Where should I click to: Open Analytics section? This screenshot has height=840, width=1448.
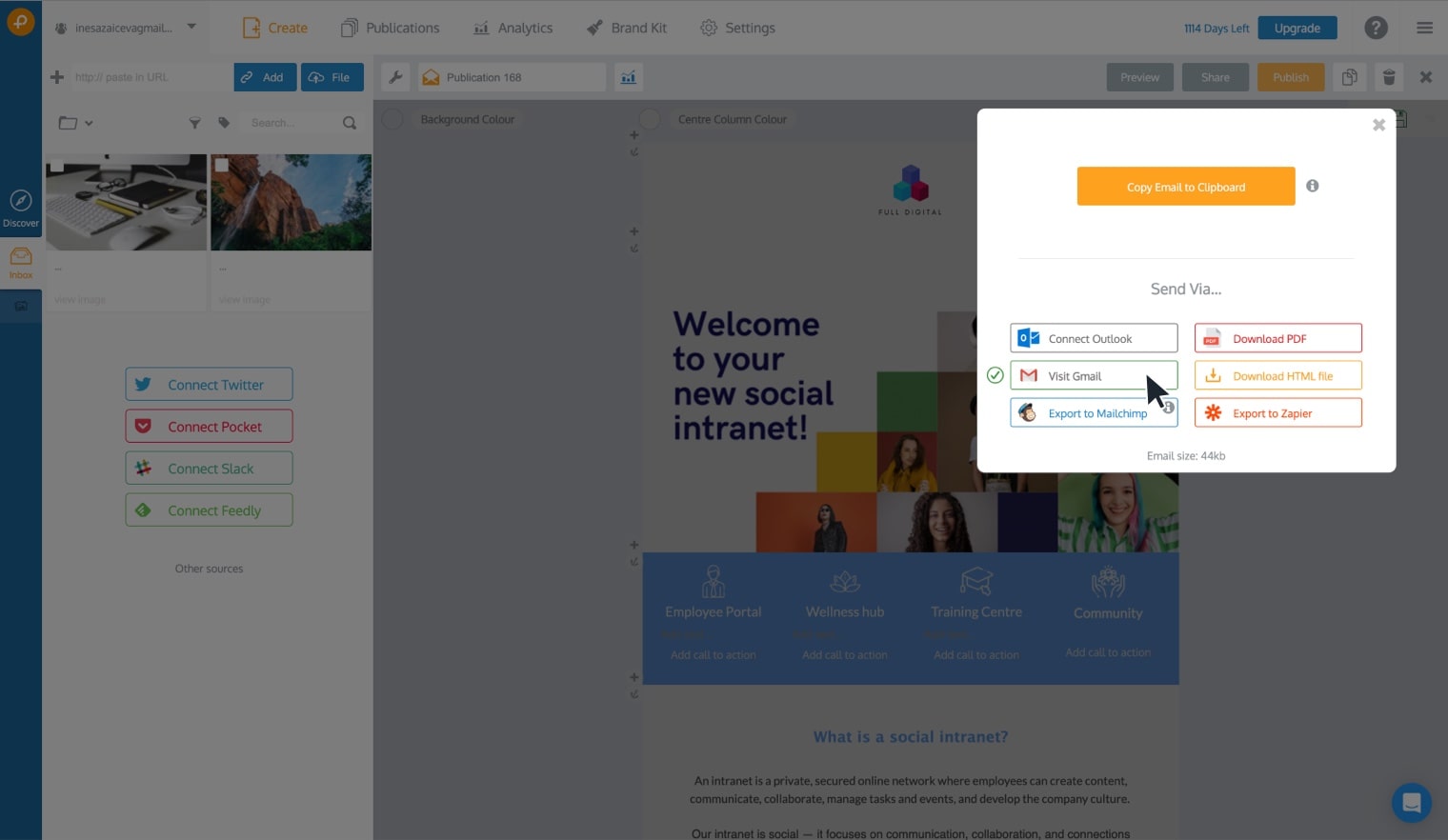[513, 28]
